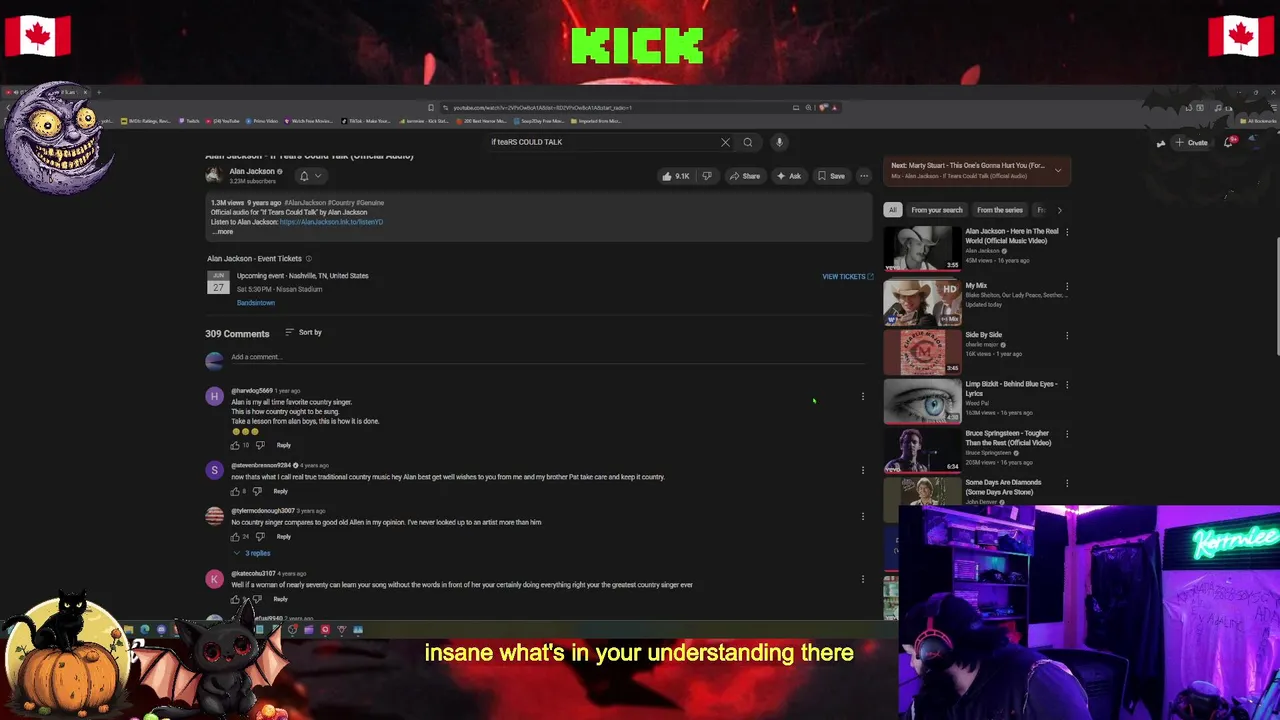Clear the YouTube search box text
The height and width of the screenshot is (720, 1280).
pos(725,142)
